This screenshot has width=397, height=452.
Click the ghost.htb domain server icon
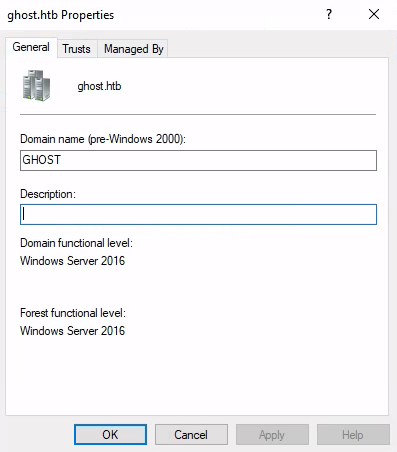tap(36, 85)
